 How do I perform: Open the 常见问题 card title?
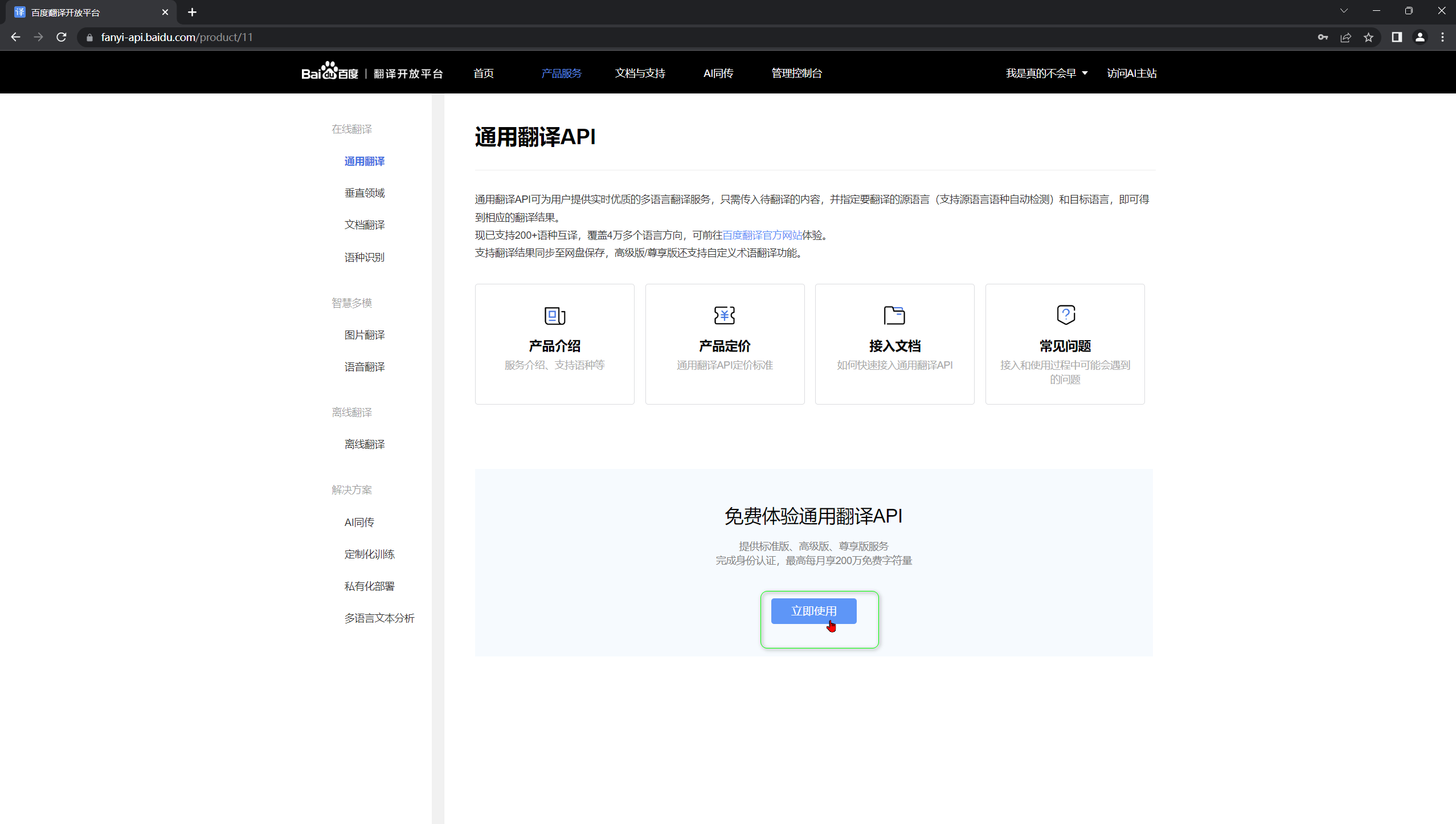(1065, 346)
